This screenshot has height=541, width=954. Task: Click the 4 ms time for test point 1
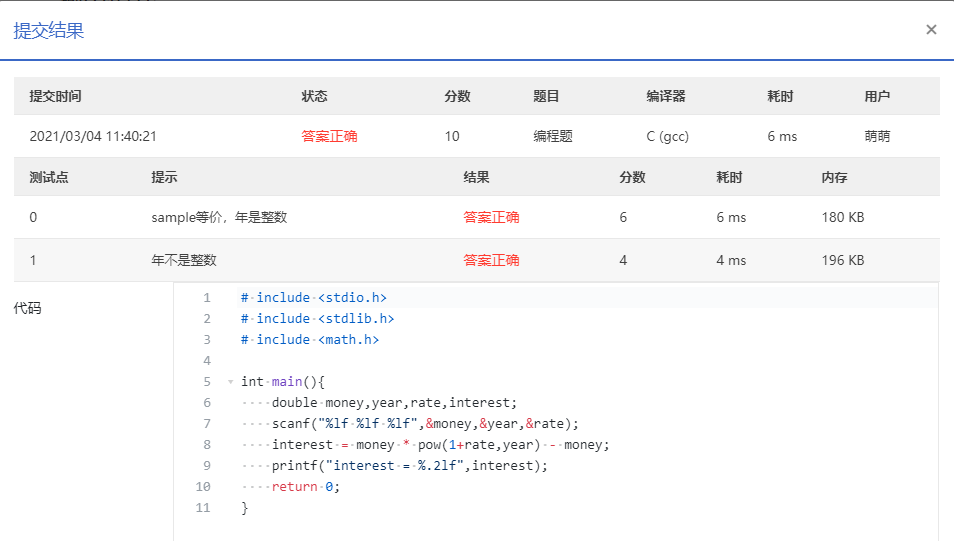(731, 260)
